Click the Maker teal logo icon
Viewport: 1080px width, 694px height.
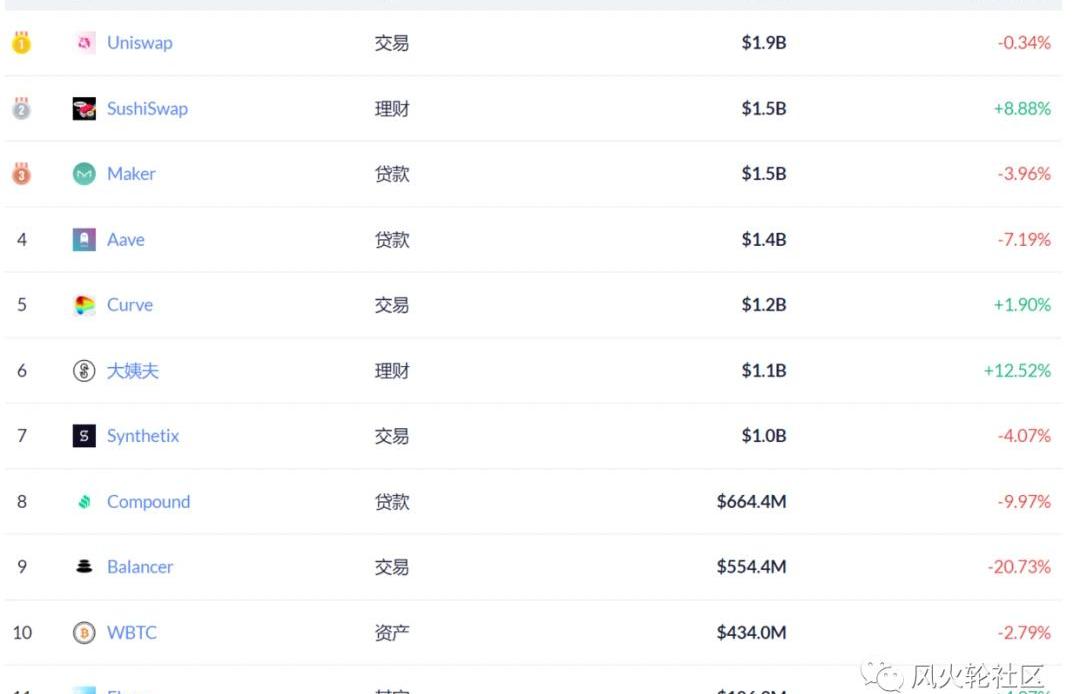click(x=84, y=174)
